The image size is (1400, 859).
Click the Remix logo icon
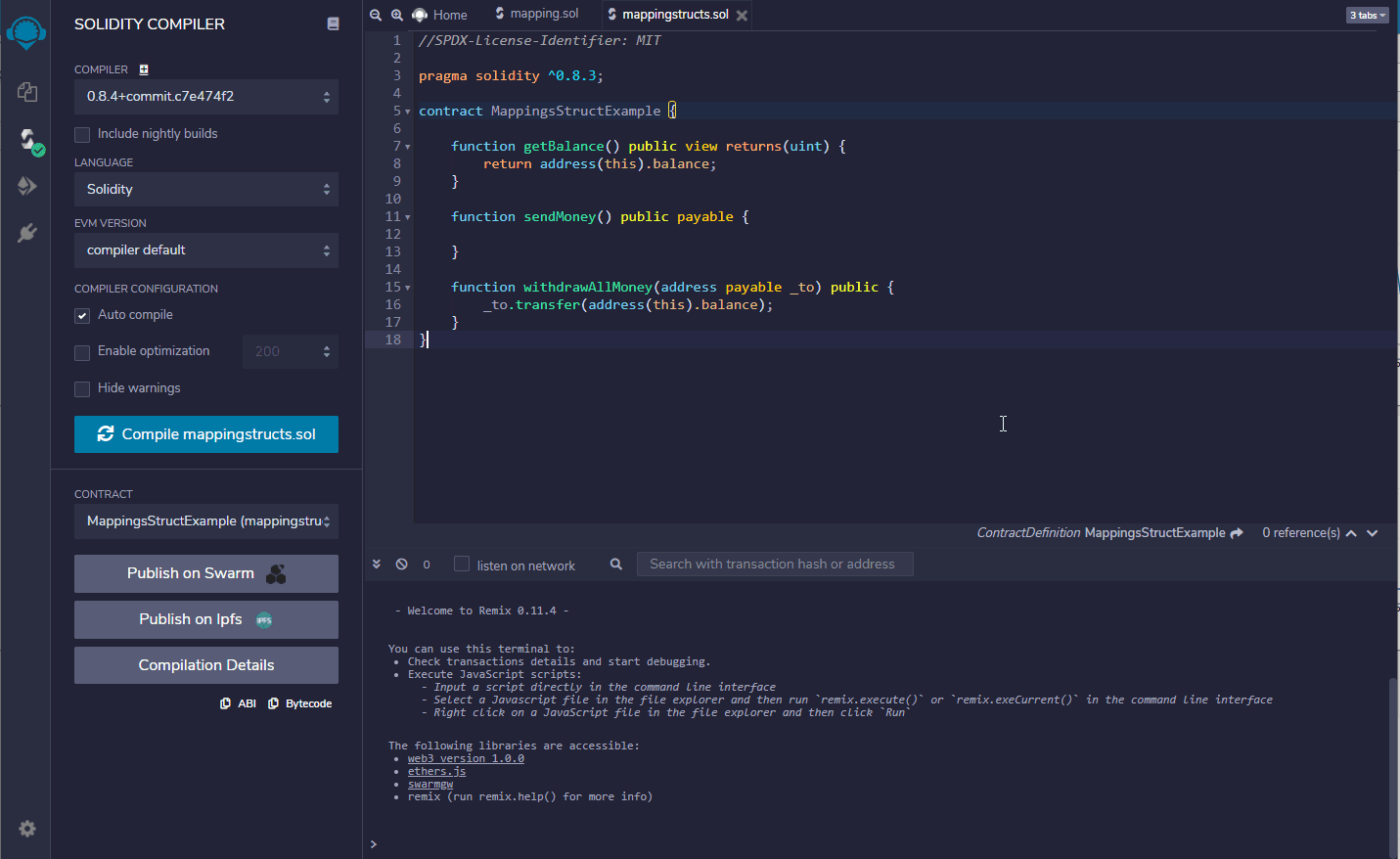[25, 32]
